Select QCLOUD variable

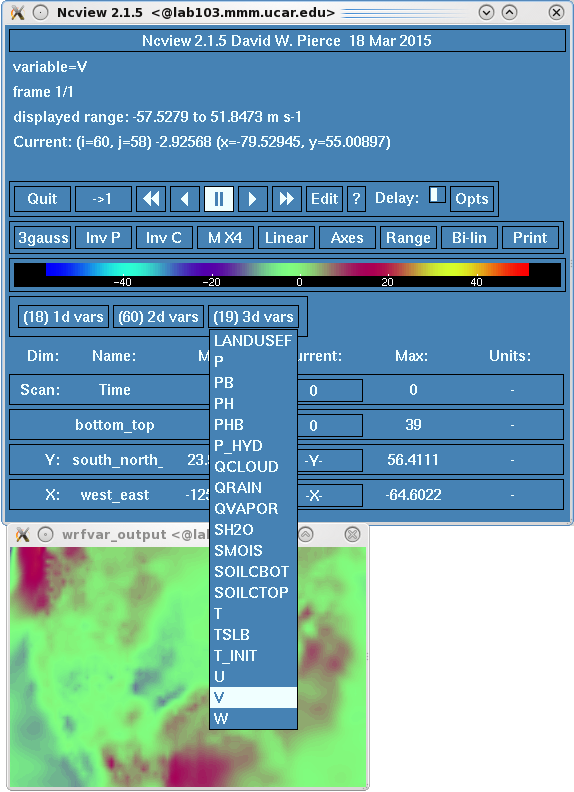253,467
